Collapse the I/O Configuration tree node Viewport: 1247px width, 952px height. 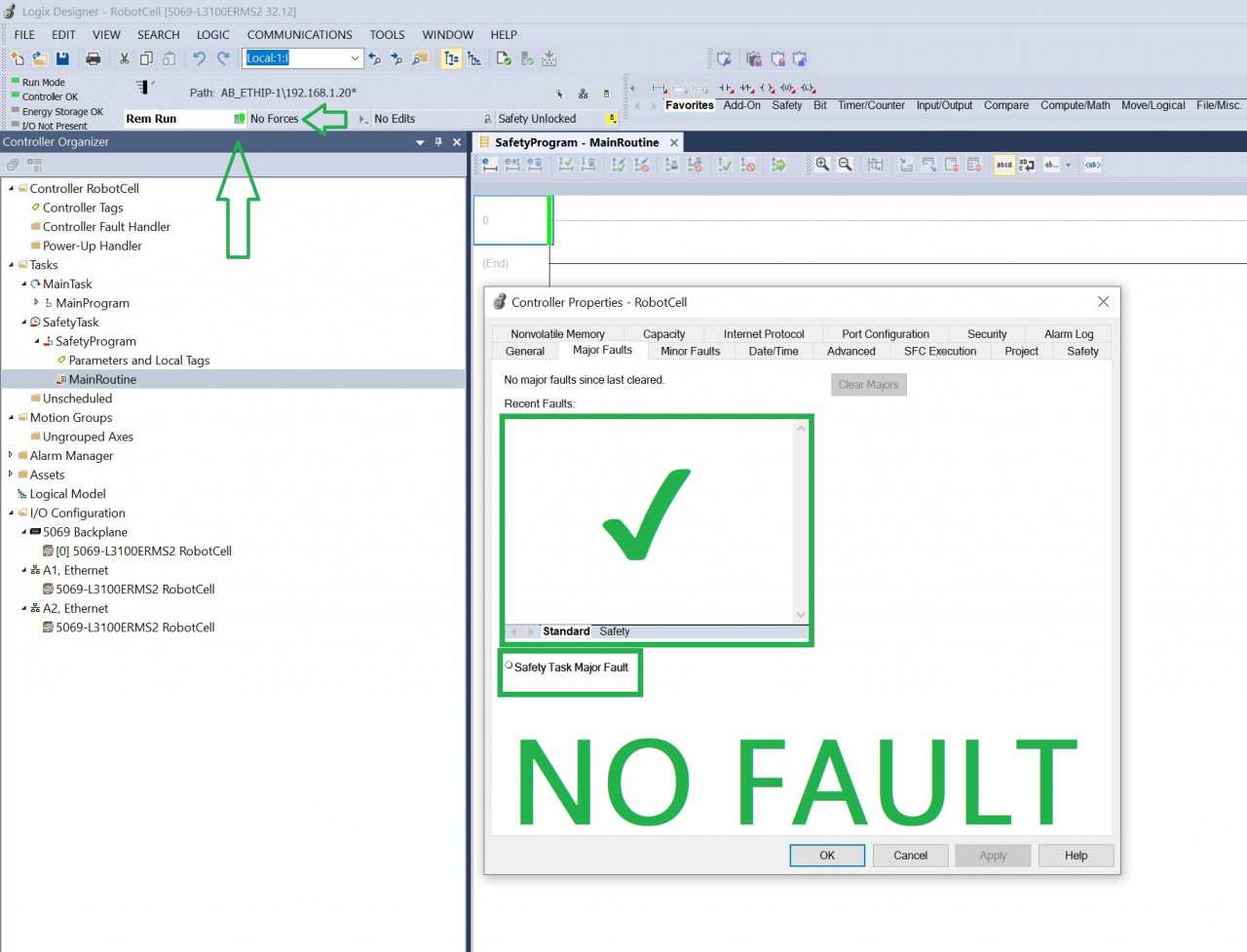click(11, 513)
